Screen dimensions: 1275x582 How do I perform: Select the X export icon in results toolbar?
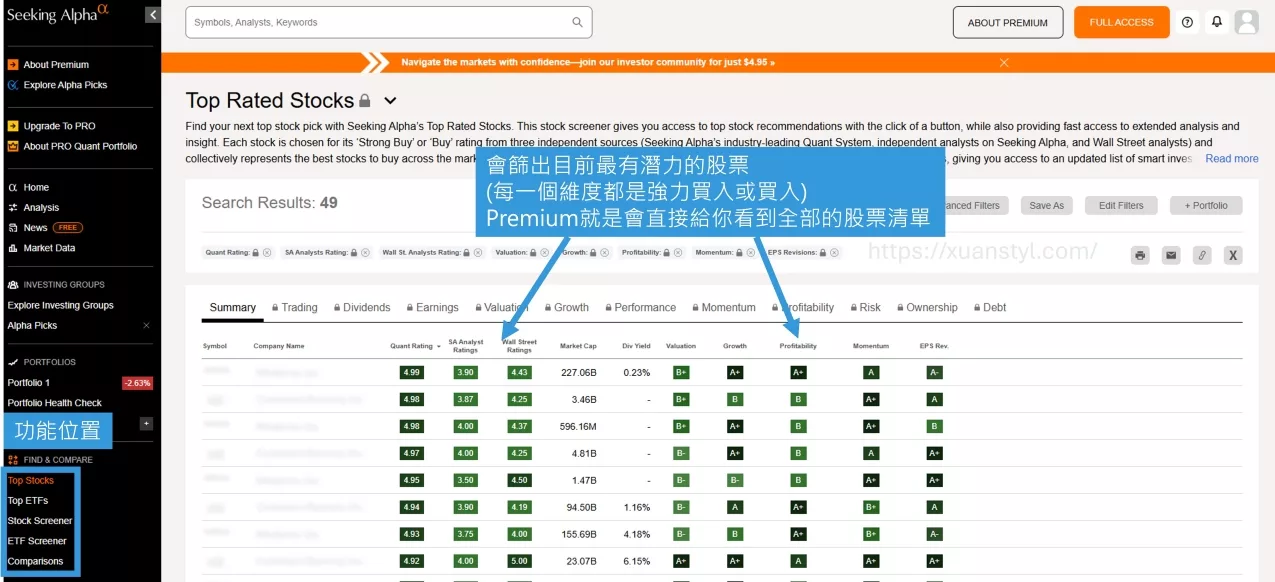[x=1233, y=255]
